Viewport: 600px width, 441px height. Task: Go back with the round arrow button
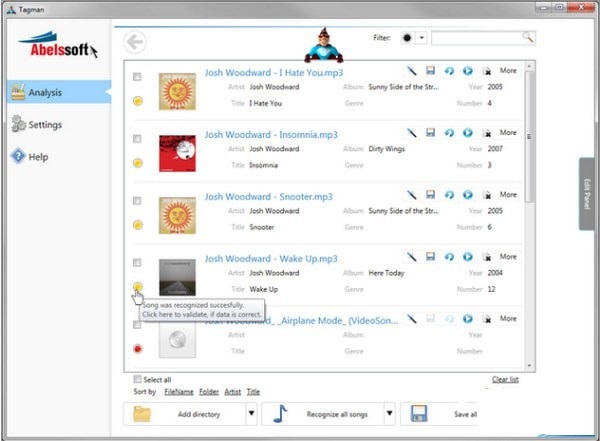pos(135,42)
